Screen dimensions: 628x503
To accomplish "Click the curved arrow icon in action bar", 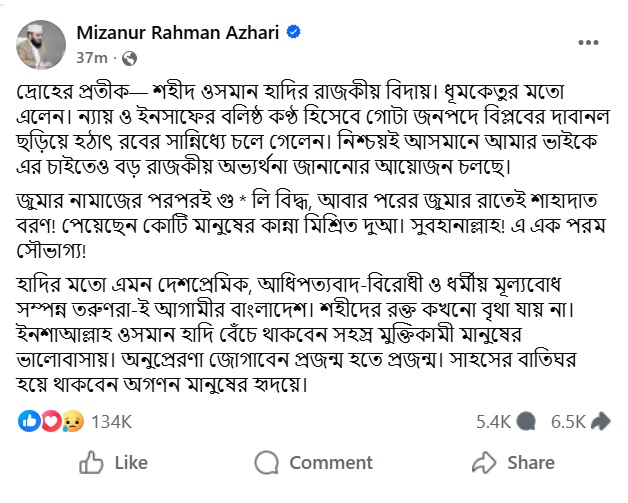I will point(484,463).
